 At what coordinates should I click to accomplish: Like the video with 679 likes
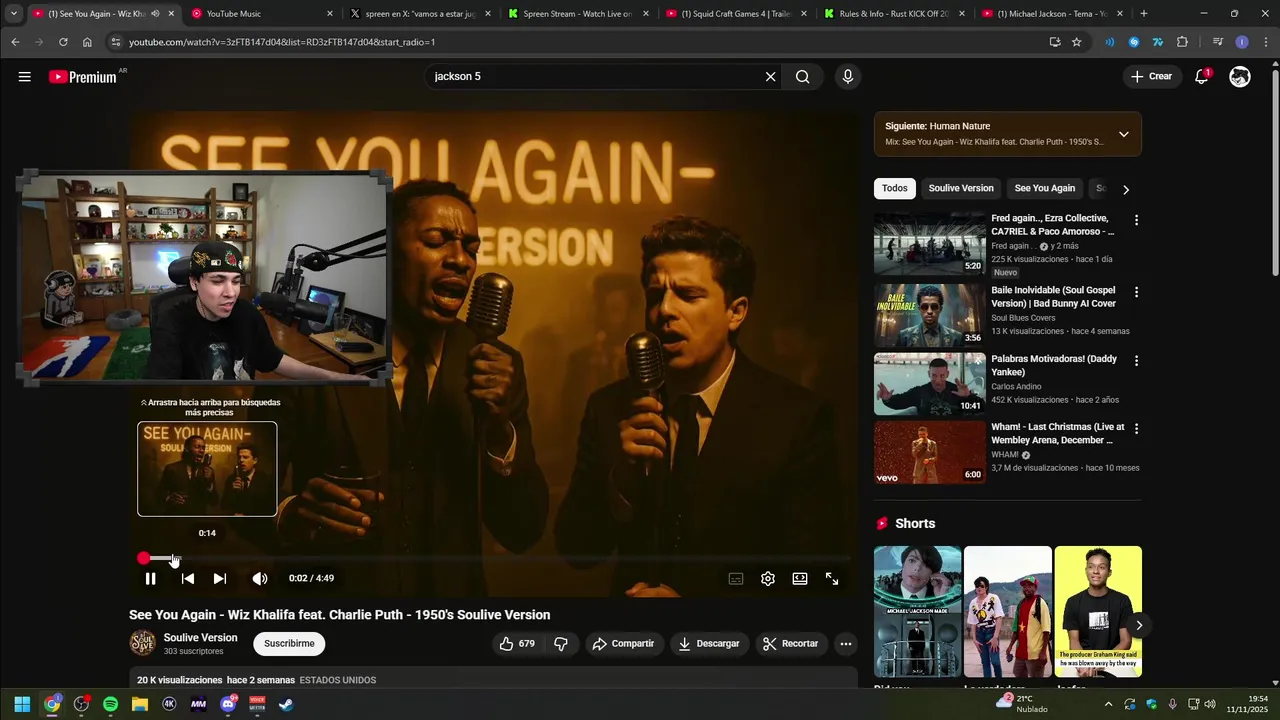click(518, 644)
